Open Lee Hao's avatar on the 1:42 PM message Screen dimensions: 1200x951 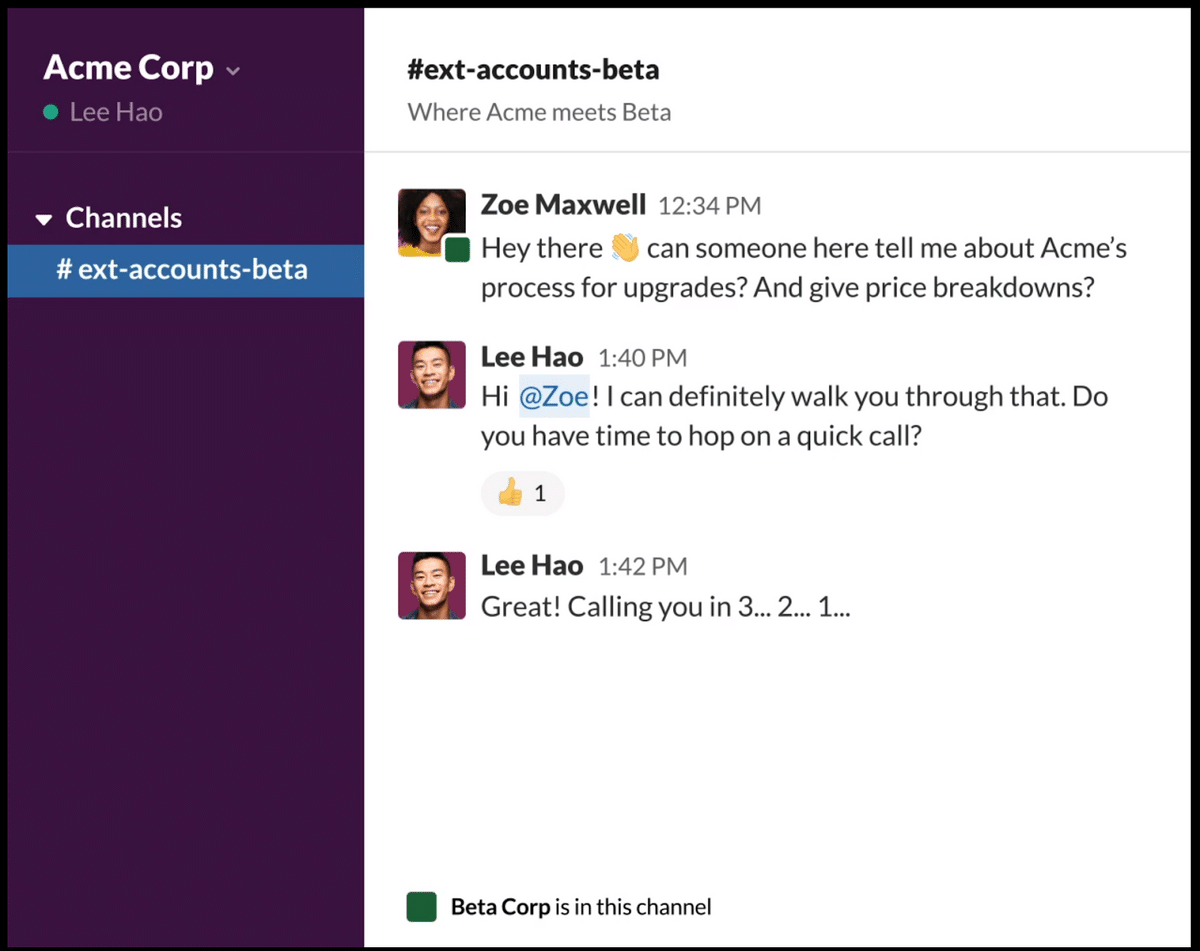click(432, 585)
